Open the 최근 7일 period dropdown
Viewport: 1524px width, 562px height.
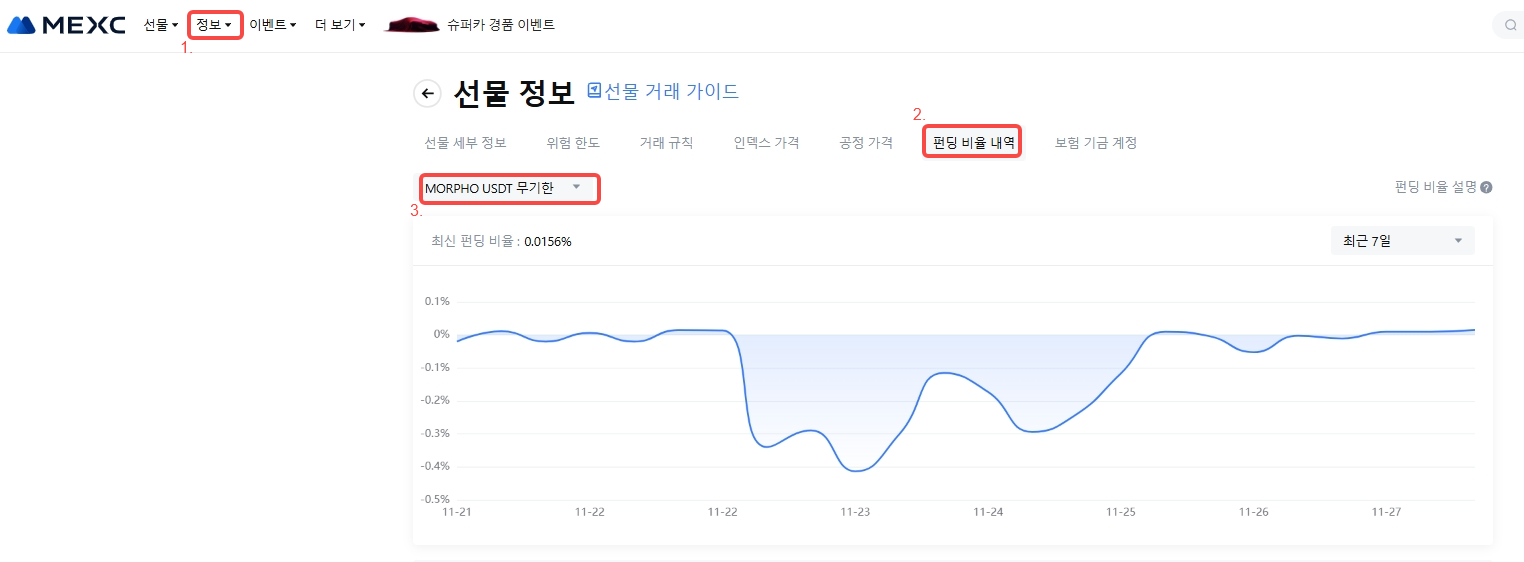(x=1402, y=241)
